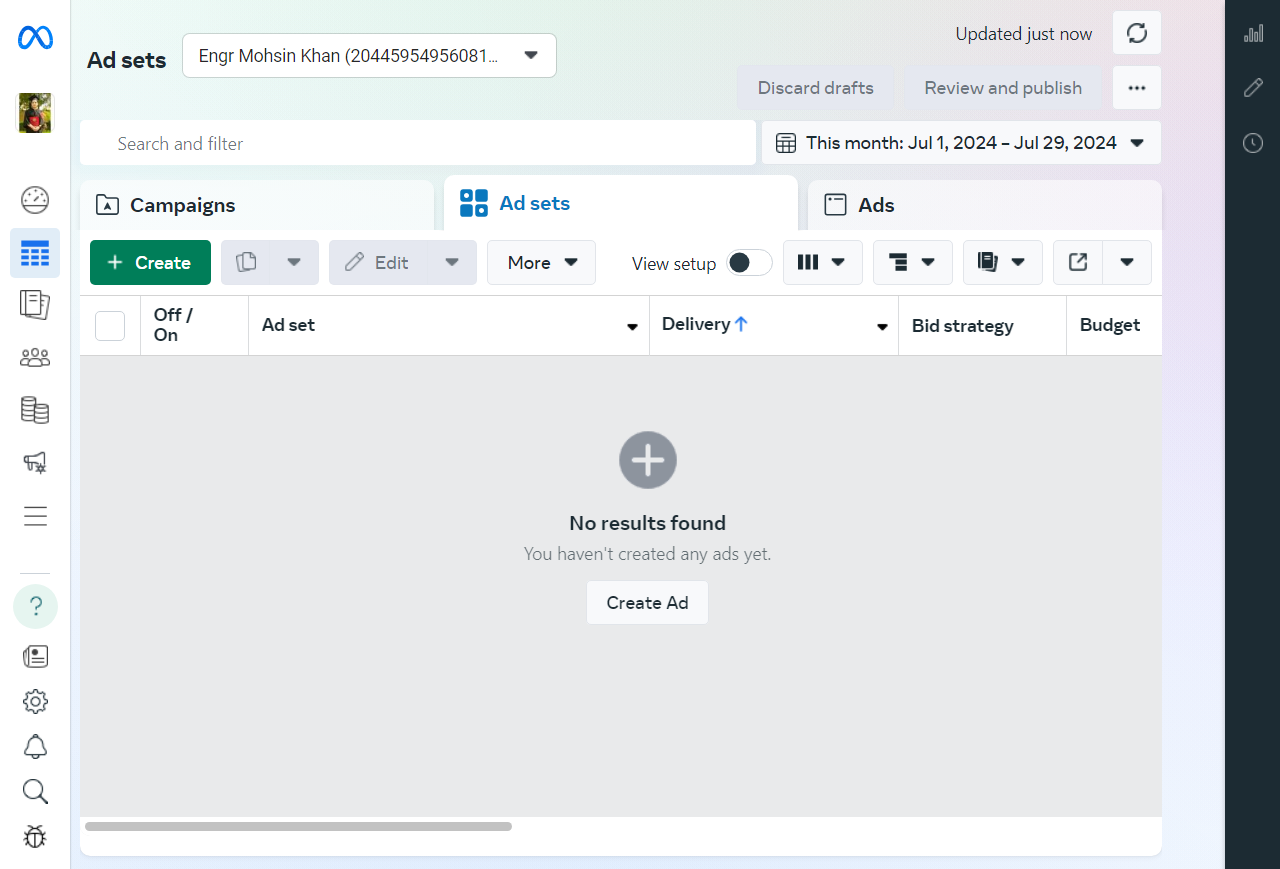Open the ad account selector dropdown
Image resolution: width=1280 pixels, height=869 pixels.
369,55
